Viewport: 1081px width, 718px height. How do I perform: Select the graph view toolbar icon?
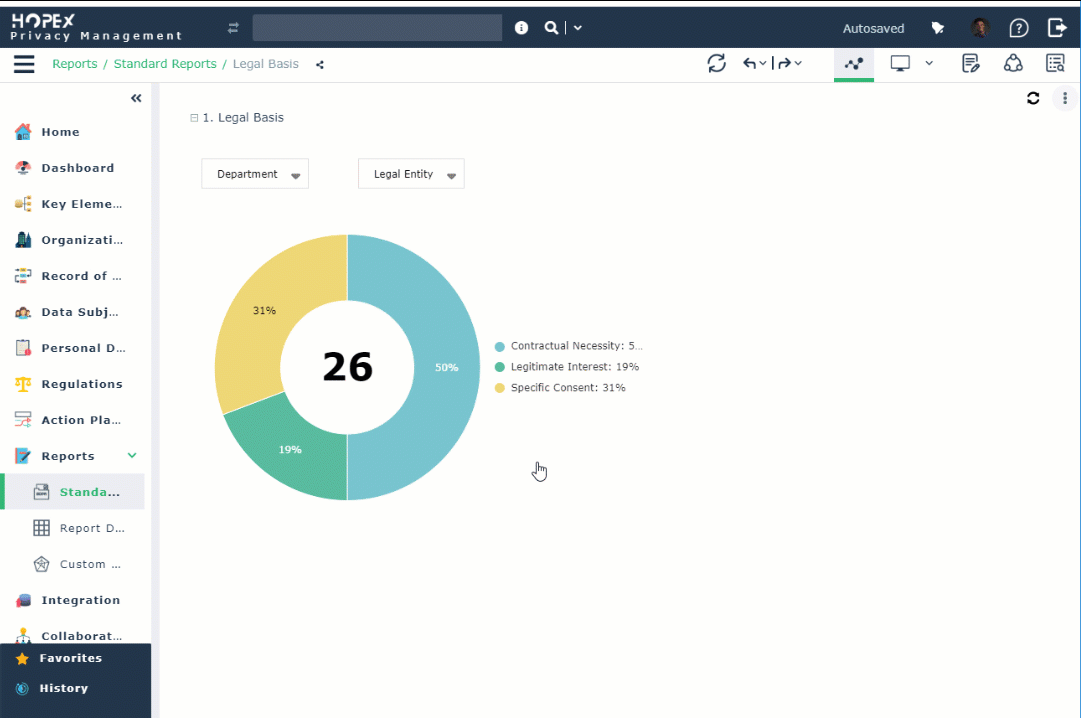point(853,63)
